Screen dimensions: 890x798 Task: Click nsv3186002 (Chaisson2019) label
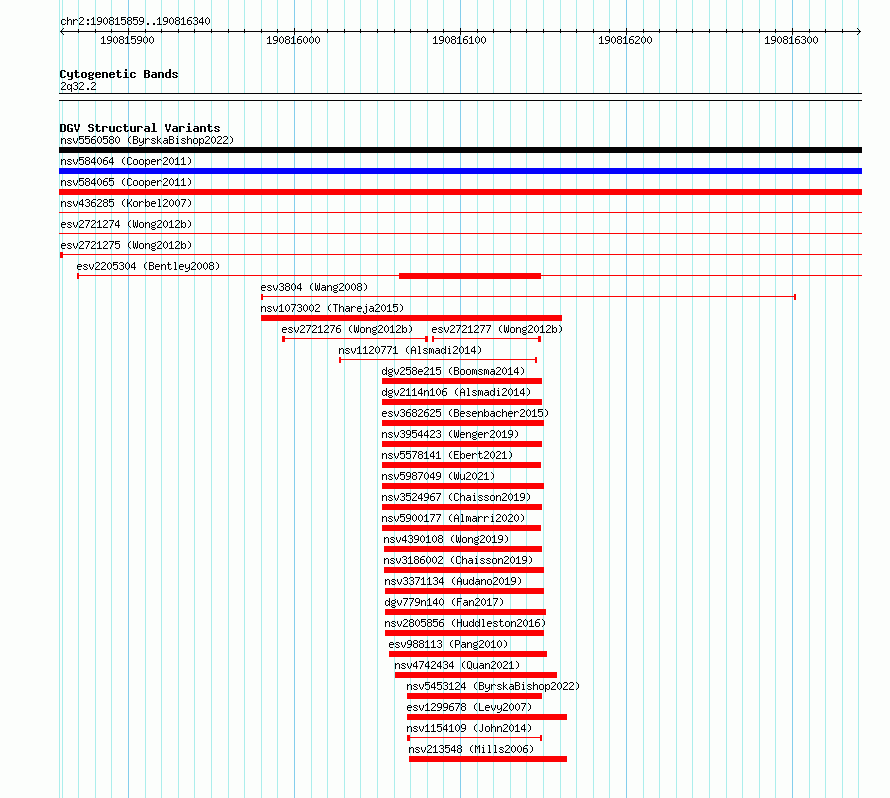click(458, 560)
